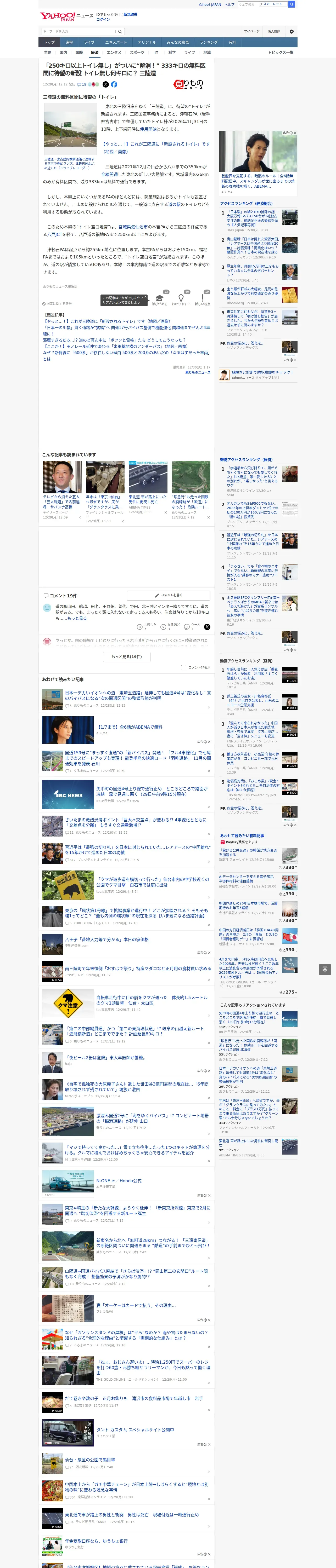This screenshot has height=1568, width=336.
Task: Focus the keyword search input field
Action: click(79, 32)
